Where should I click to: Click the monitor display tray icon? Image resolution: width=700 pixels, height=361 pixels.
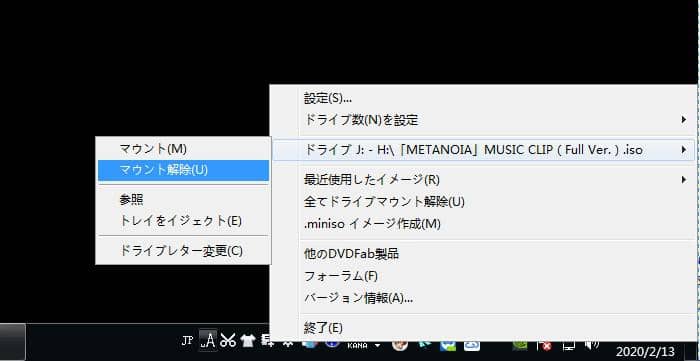[569, 345]
